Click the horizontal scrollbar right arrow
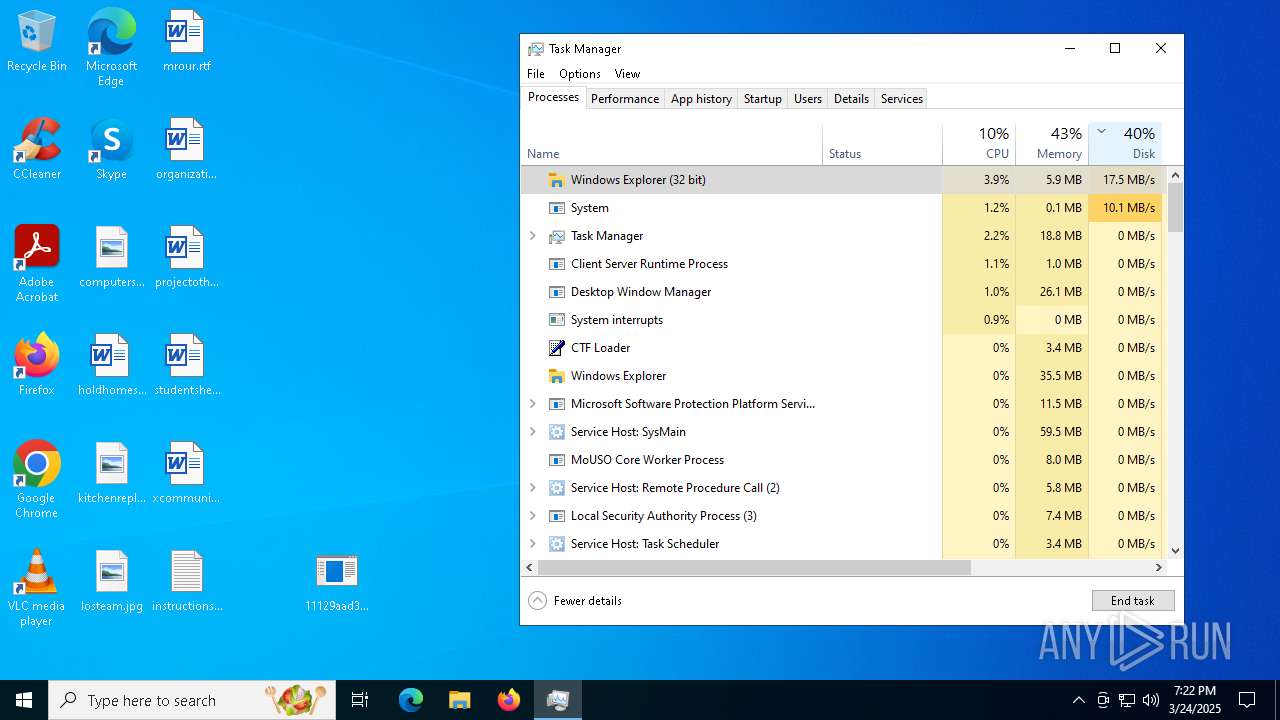This screenshot has width=1280, height=720. [1159, 567]
